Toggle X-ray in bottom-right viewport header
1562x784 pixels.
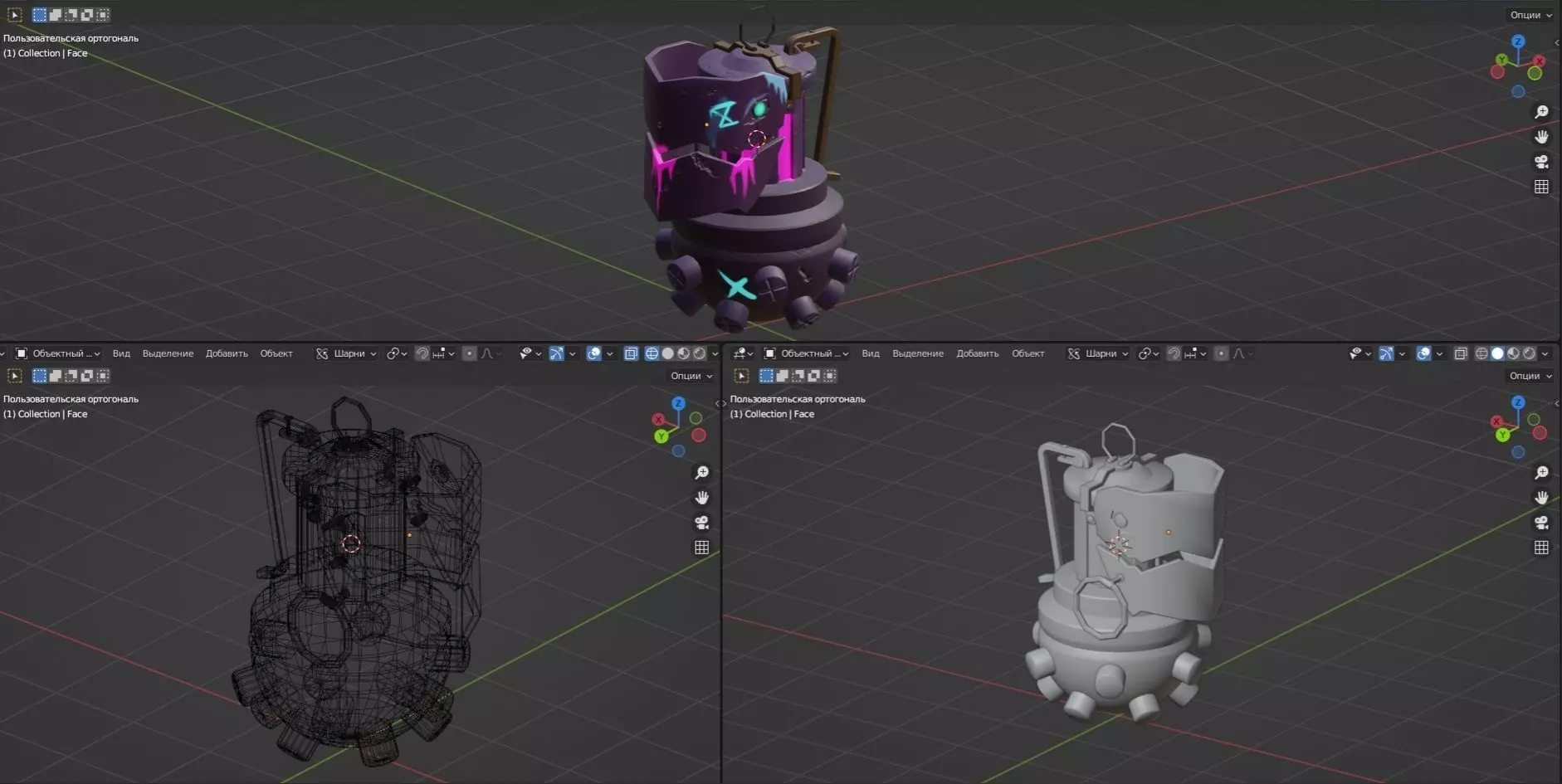click(x=1461, y=353)
